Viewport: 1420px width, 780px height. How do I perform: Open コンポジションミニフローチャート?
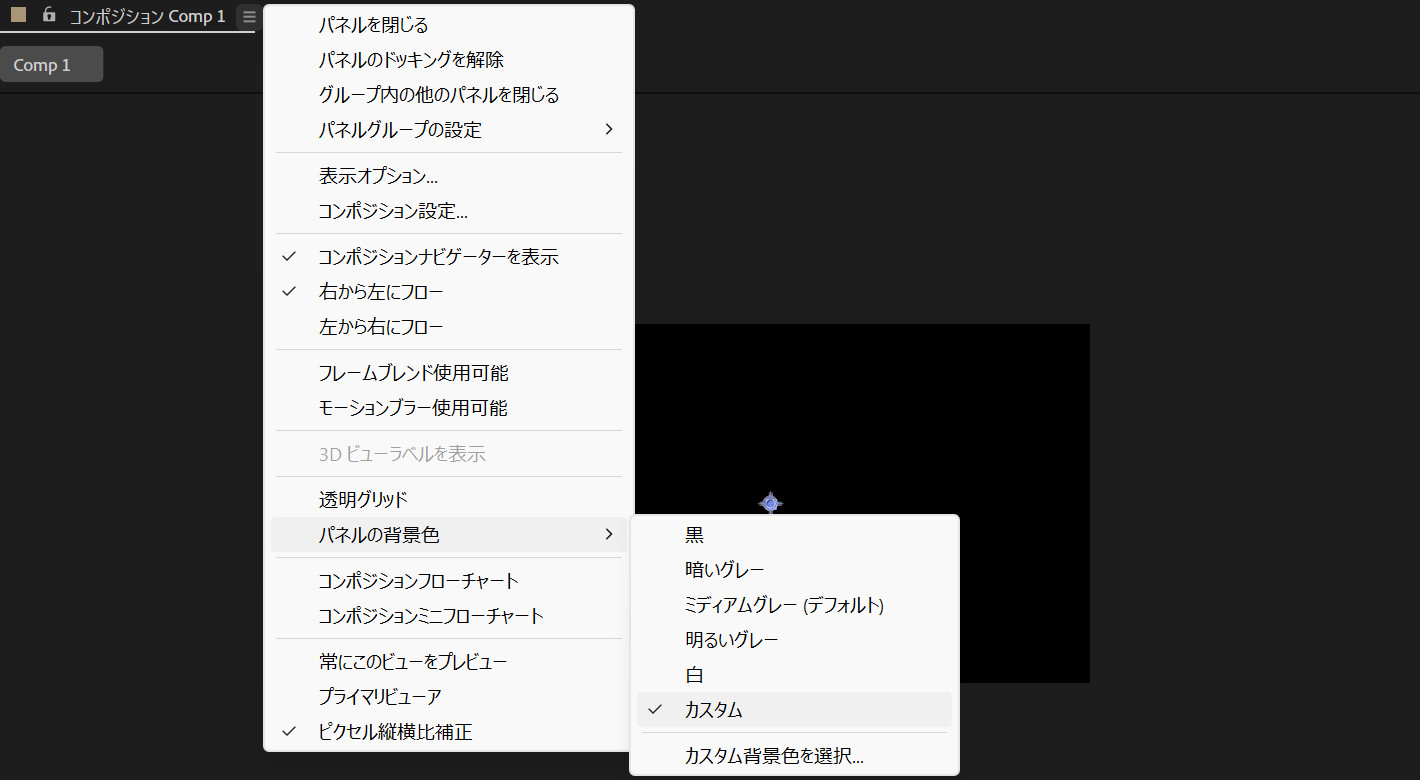448,616
